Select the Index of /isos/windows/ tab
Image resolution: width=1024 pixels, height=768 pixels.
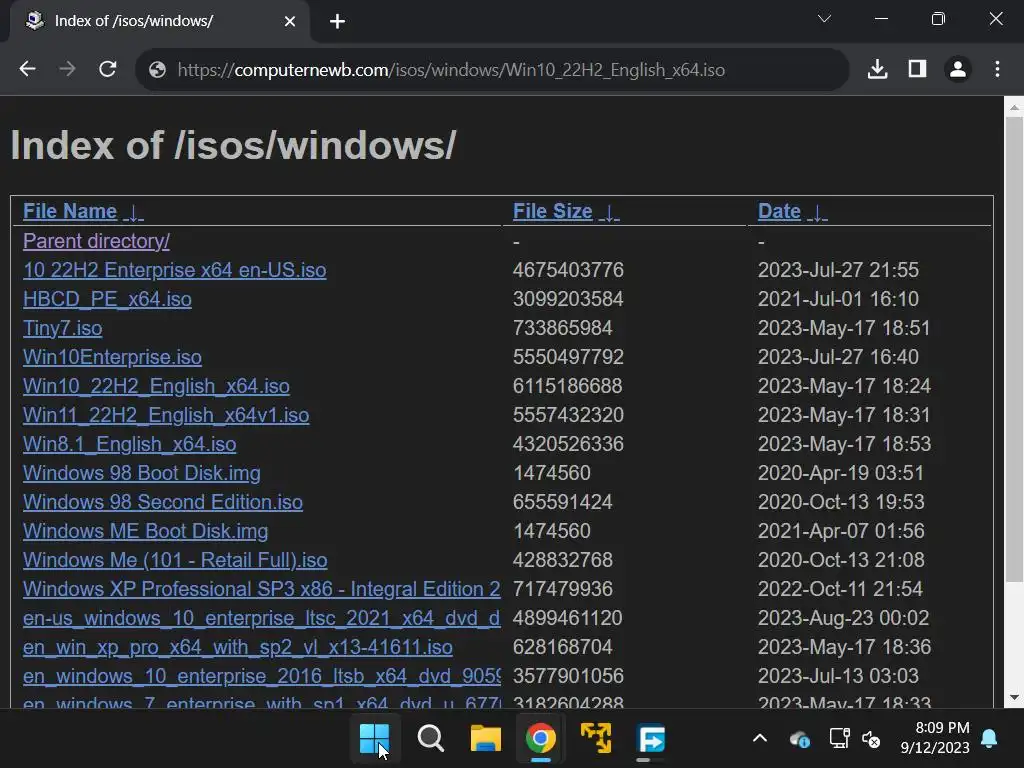click(160, 22)
